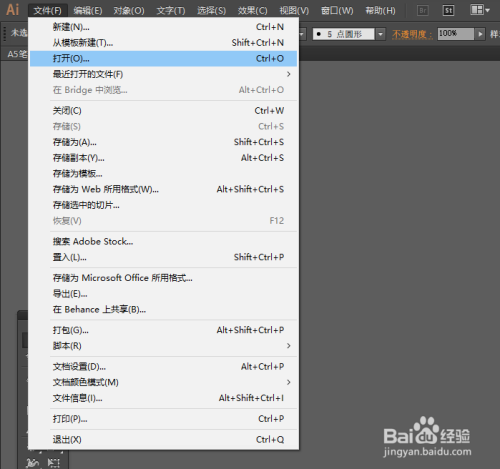Open the 窗口(W) menu
Screen dimensions: 500x469
coord(337,11)
